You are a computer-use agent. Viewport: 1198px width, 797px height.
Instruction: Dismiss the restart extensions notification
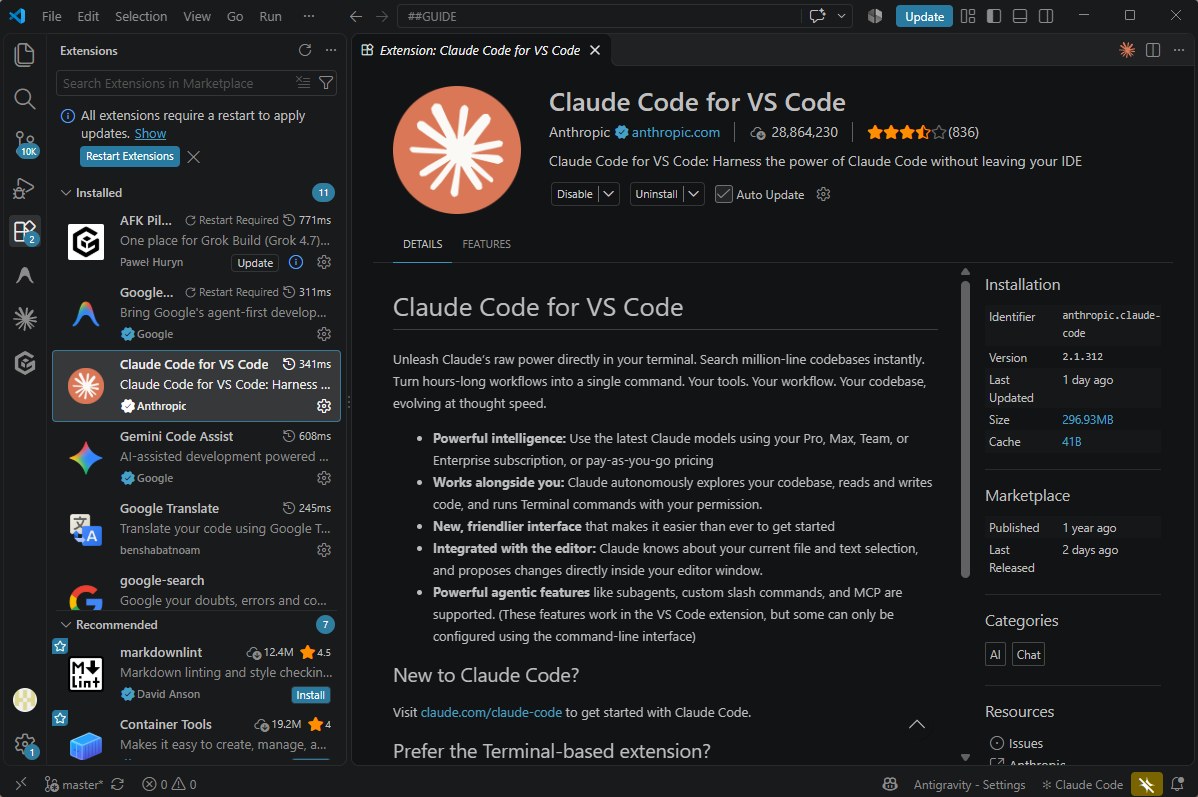point(194,157)
